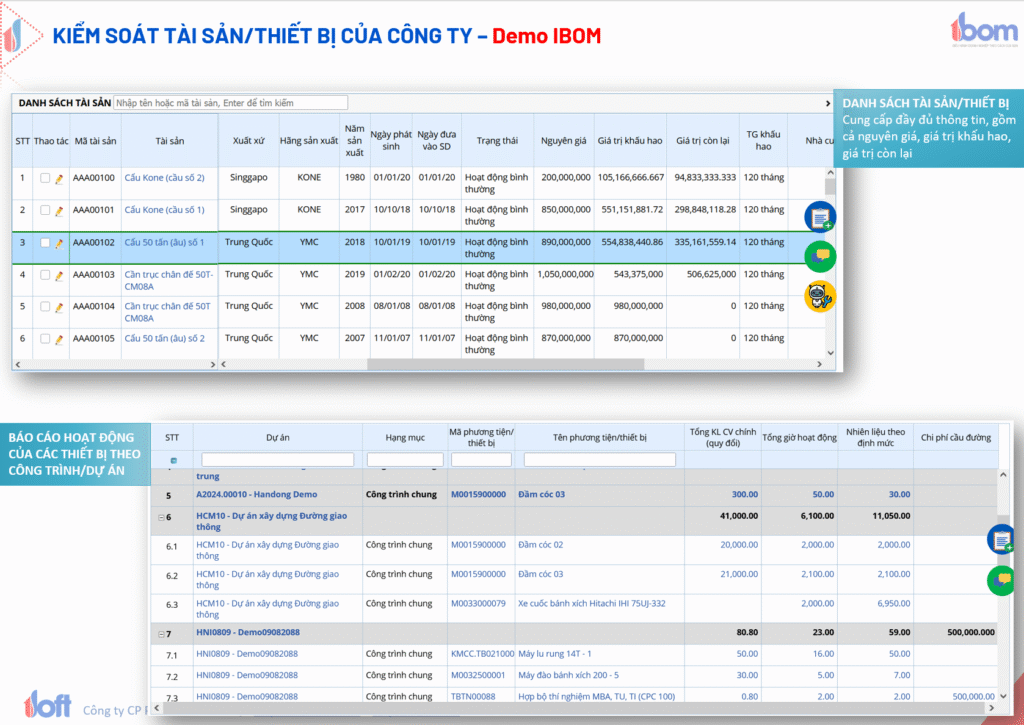The image size is (1024, 725).
Task: Click the edit pencil for asset AAA00102
Action: pyautogui.click(x=59, y=243)
